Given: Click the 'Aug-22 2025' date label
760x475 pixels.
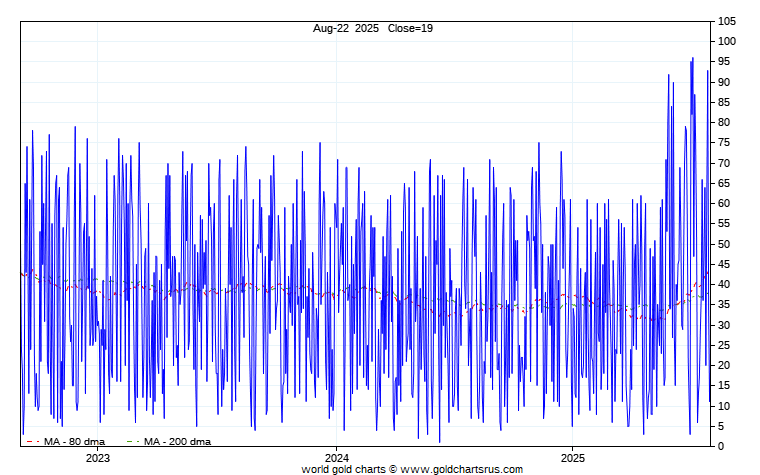Looking at the screenshot, I should (x=346, y=28).
